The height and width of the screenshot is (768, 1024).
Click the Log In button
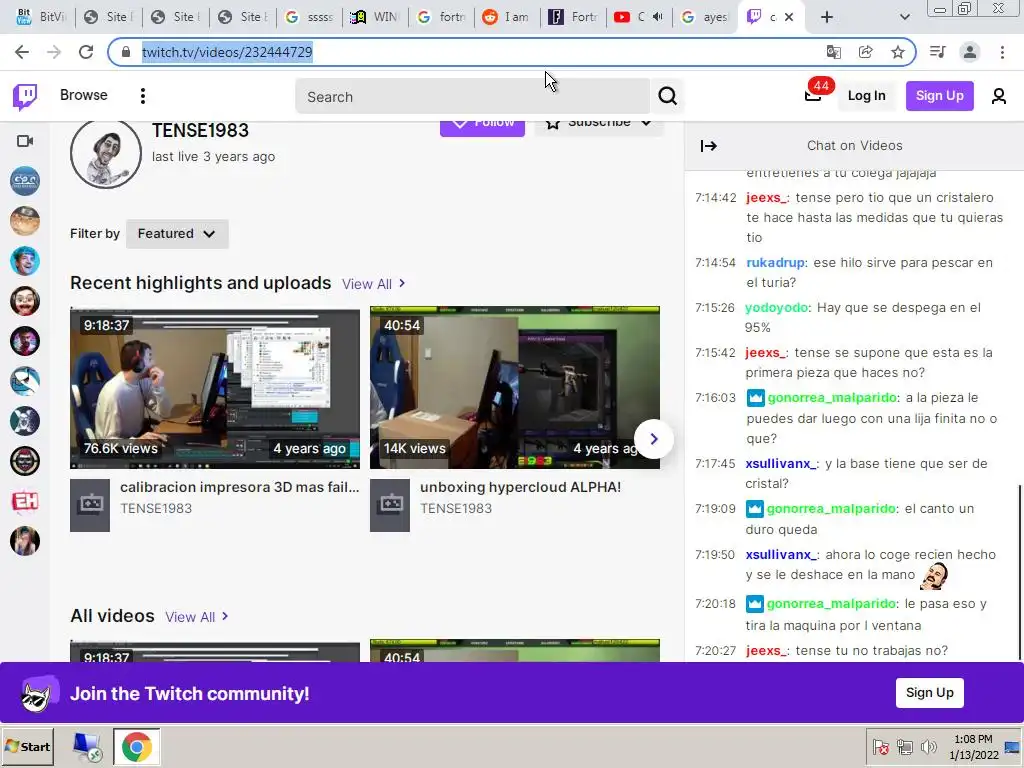click(x=866, y=96)
